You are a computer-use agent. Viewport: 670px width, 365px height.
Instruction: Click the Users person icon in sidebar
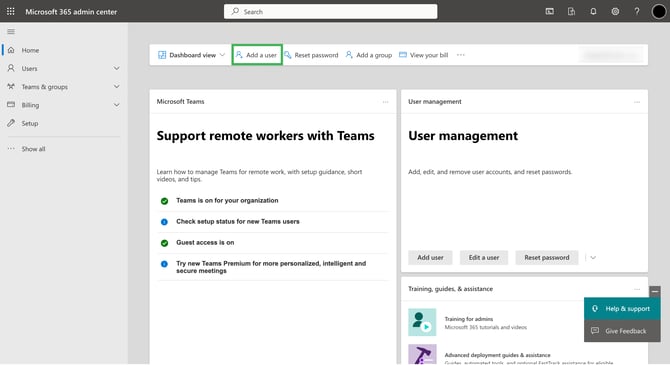tap(11, 68)
